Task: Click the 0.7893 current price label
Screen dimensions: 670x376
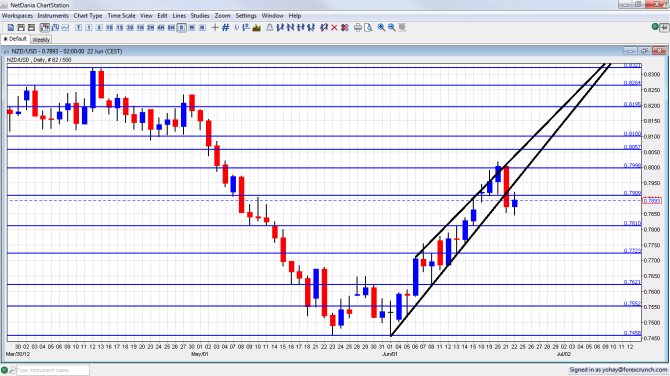Action: click(652, 200)
